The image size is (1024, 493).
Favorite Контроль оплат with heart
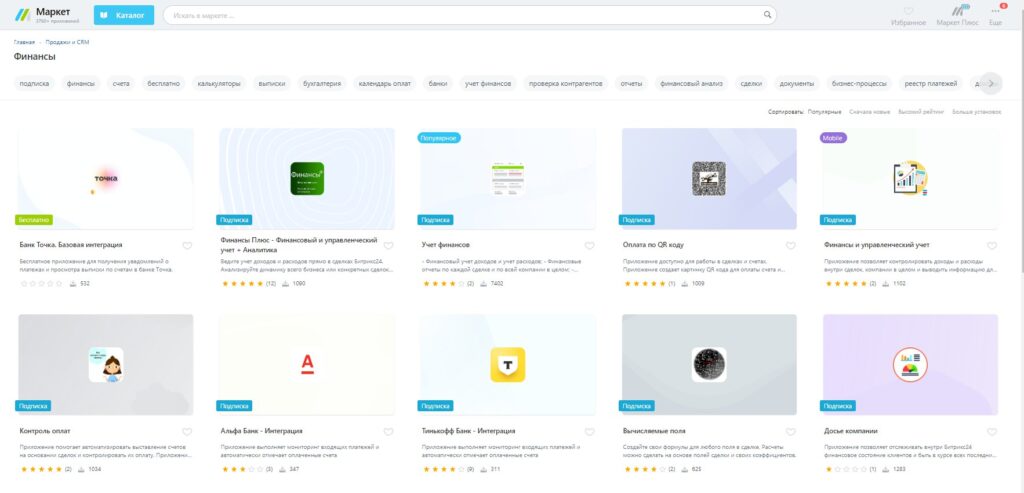tap(187, 432)
